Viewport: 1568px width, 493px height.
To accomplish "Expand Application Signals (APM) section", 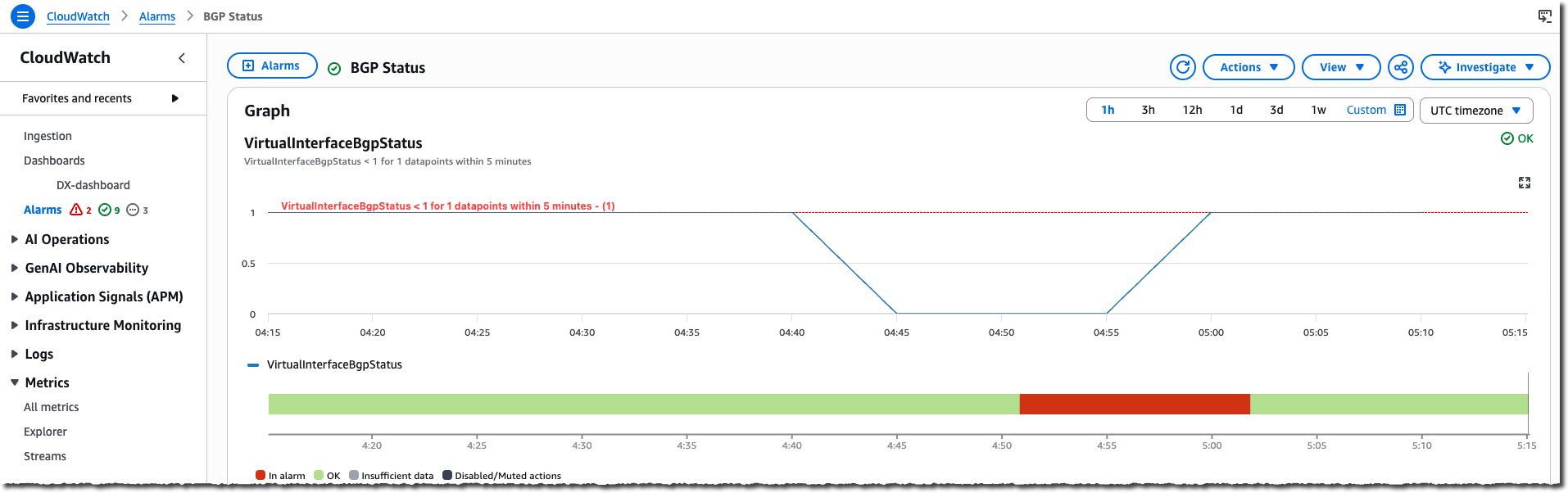I will point(15,296).
